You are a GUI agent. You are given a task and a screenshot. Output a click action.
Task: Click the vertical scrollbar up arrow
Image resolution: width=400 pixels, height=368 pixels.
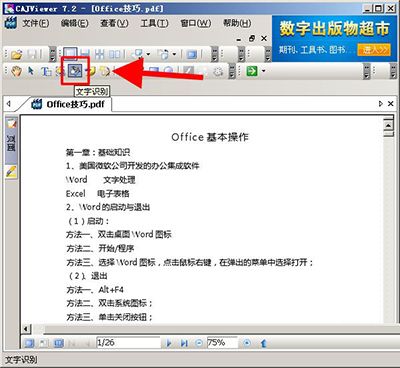click(x=388, y=125)
